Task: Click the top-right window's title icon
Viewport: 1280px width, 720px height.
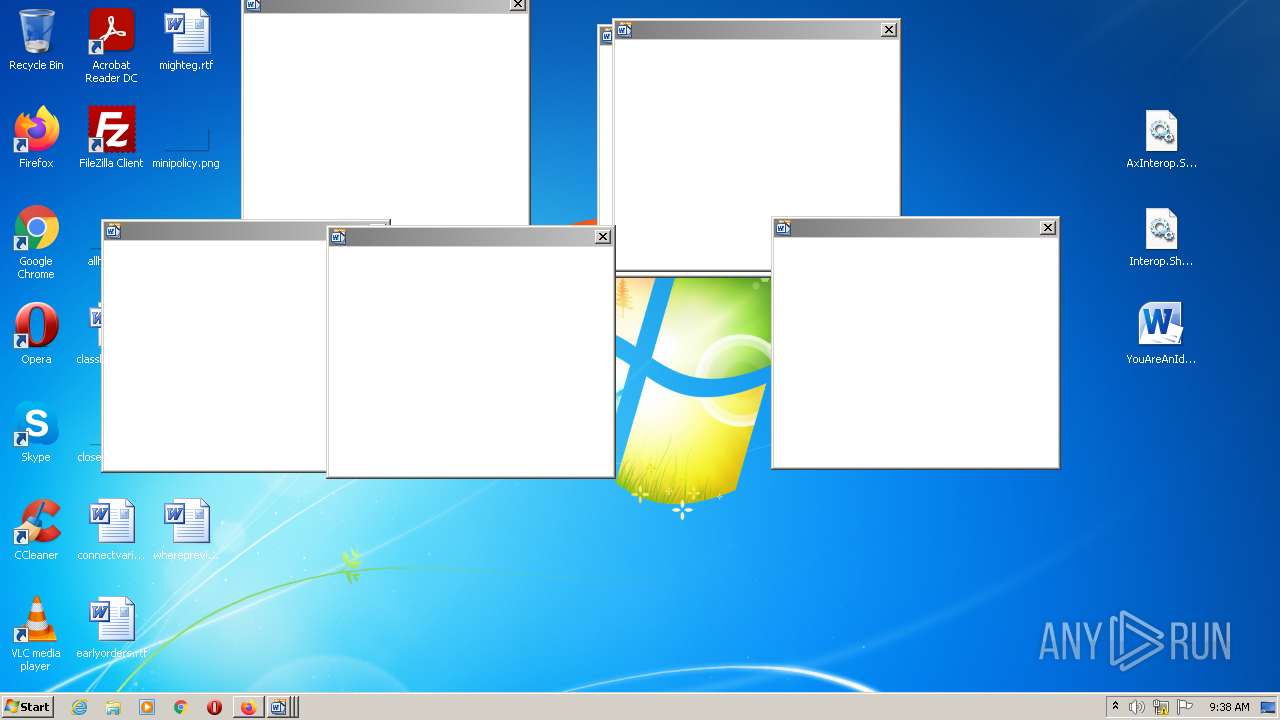Action: pyautogui.click(x=624, y=30)
